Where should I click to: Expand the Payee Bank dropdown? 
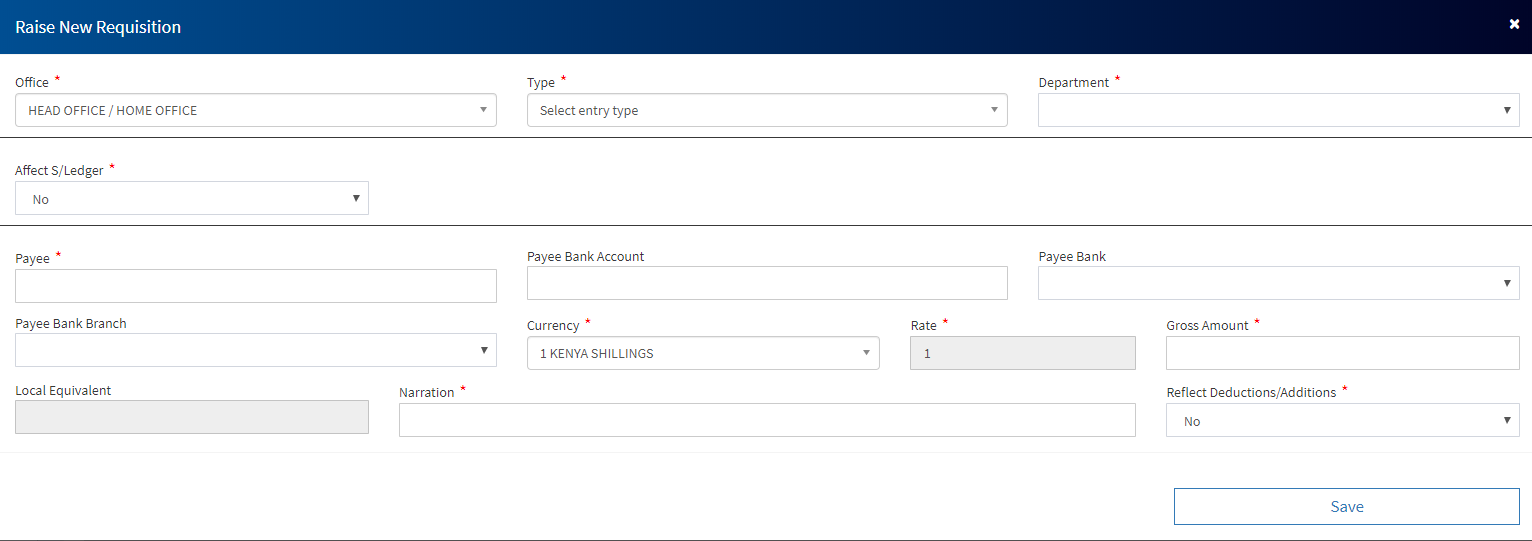(x=1278, y=283)
